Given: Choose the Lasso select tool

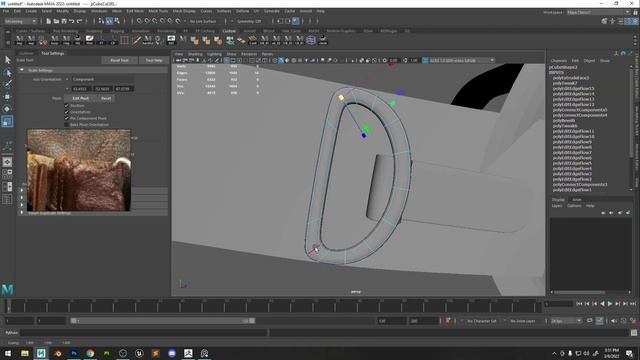Looking at the screenshot, I should click(7, 73).
